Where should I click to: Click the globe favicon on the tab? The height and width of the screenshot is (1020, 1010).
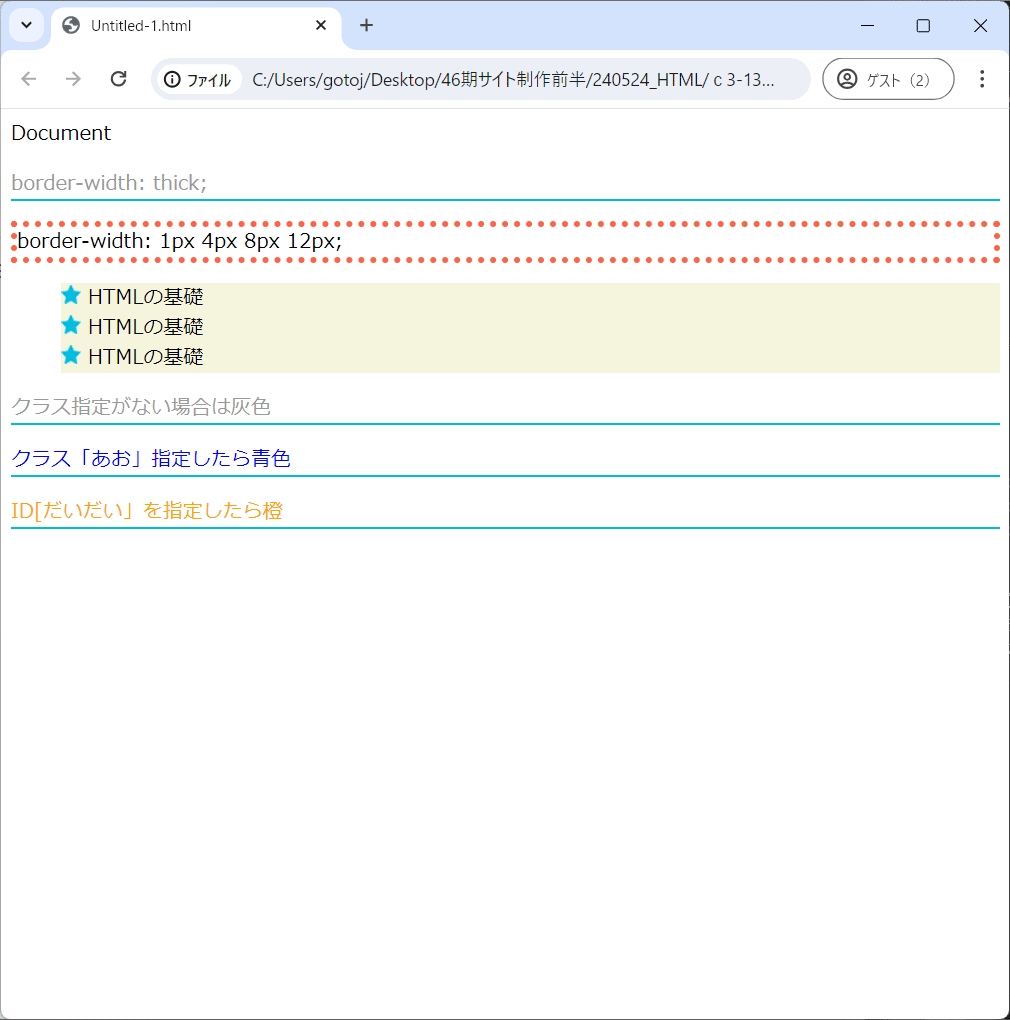coord(71,25)
